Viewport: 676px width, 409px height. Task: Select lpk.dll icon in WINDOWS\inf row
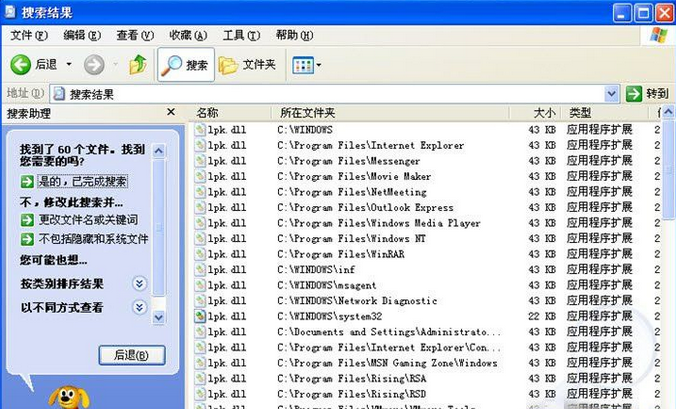(x=200, y=269)
